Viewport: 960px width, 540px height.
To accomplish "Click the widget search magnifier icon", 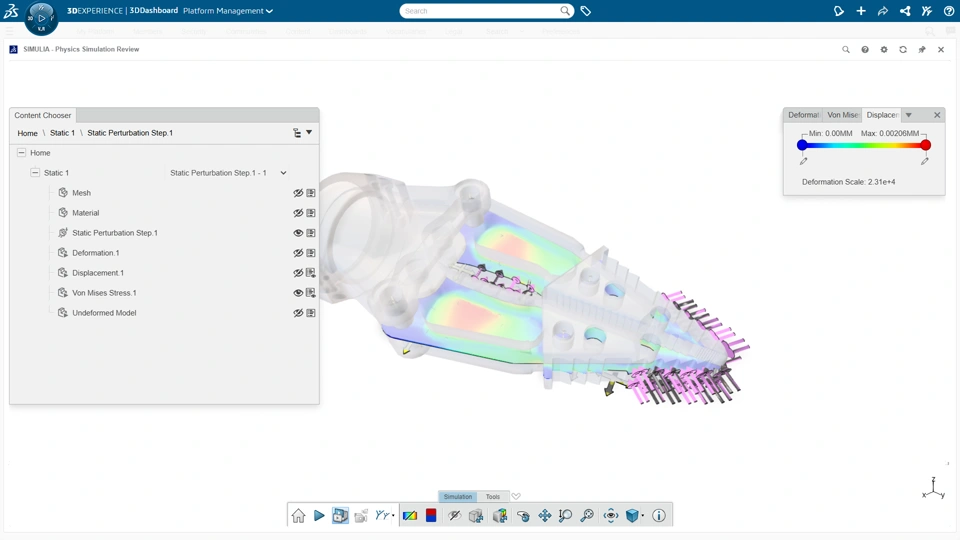I will (x=846, y=50).
